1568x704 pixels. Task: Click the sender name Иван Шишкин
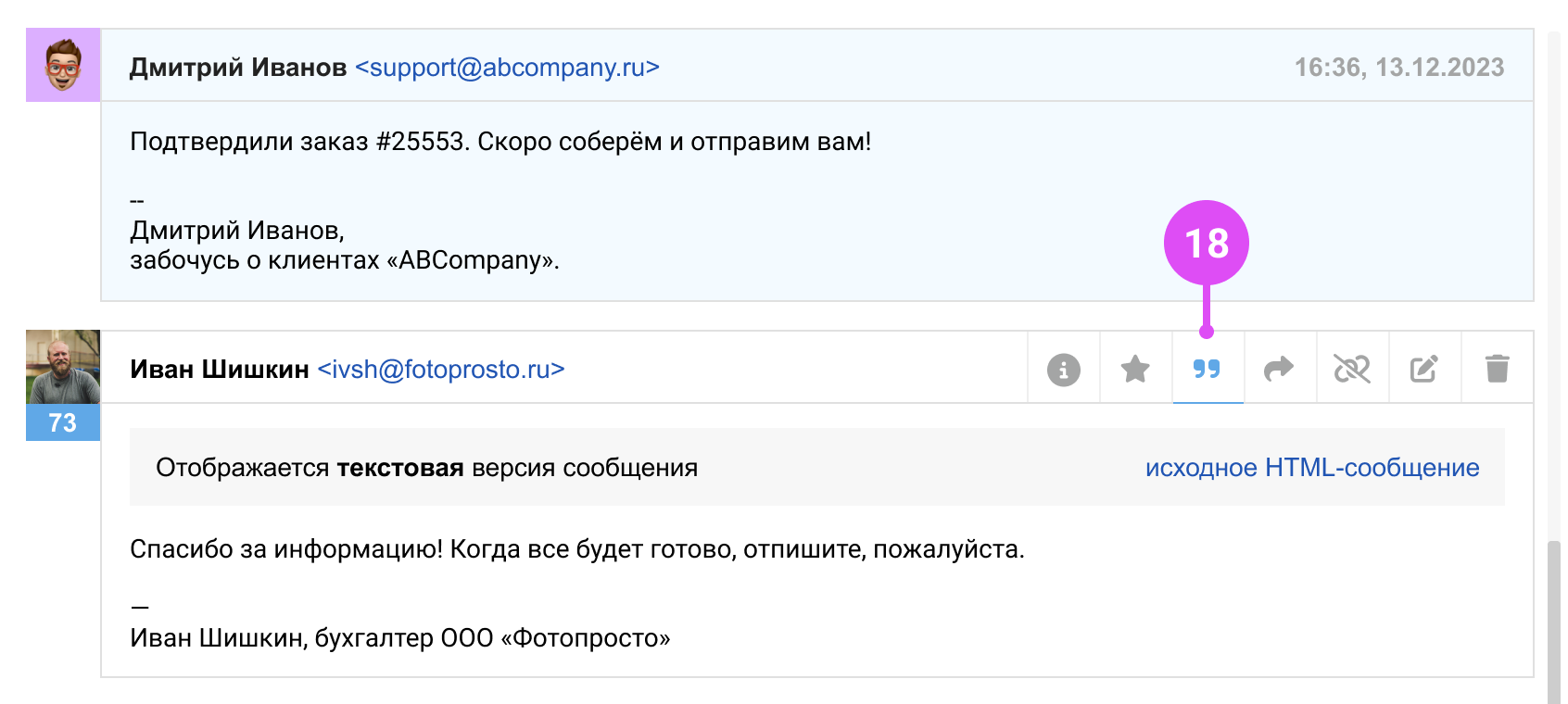(220, 370)
